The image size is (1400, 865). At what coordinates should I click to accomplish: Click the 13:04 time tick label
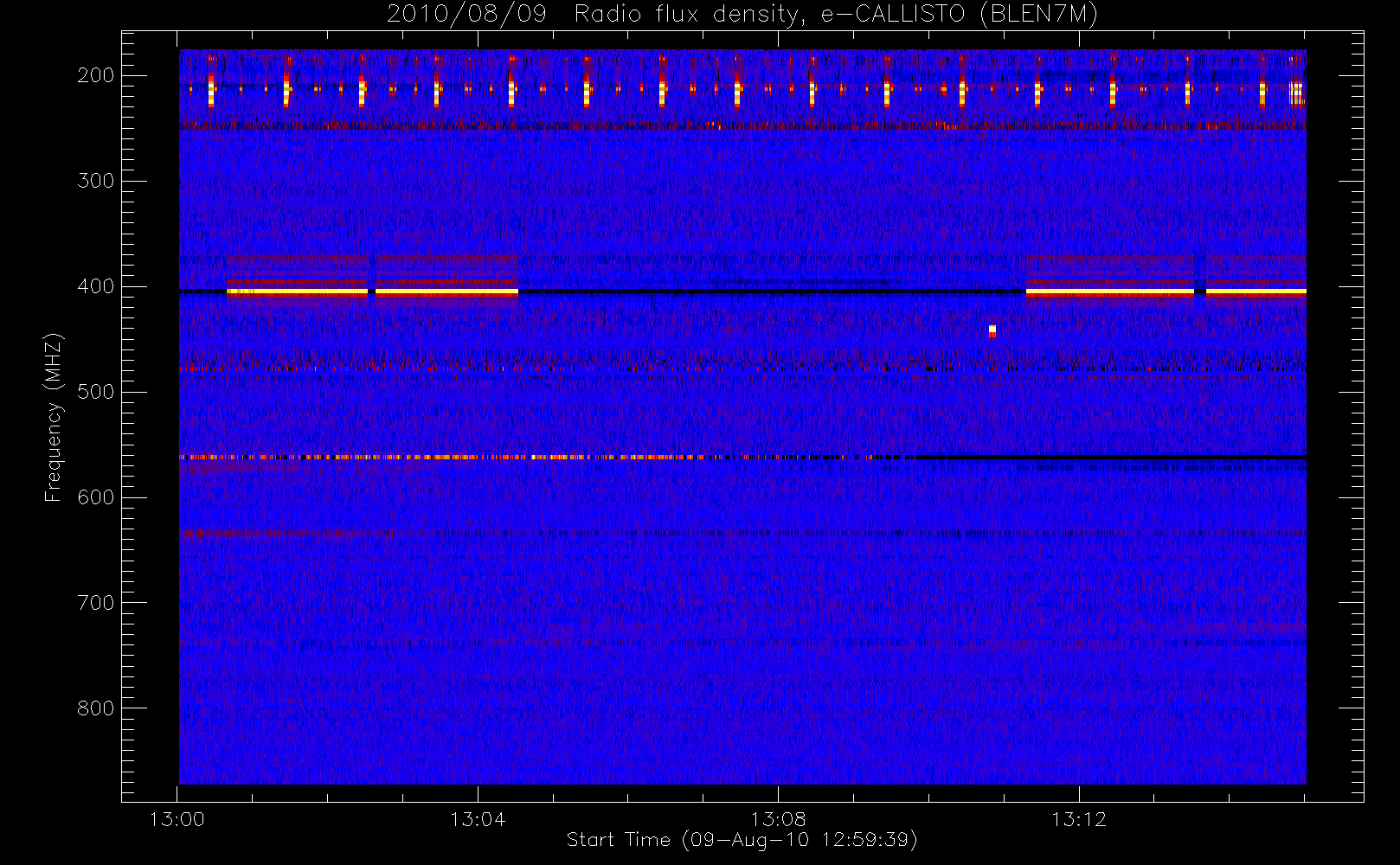[x=478, y=819]
